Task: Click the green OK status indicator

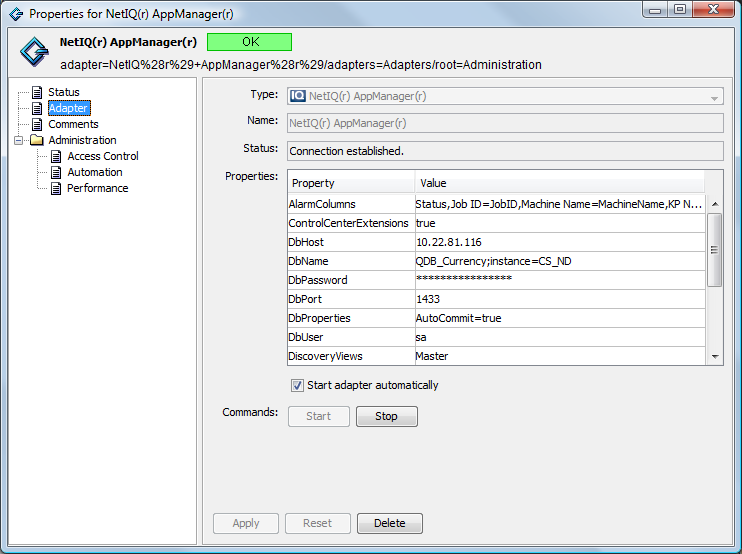Action: pos(249,42)
